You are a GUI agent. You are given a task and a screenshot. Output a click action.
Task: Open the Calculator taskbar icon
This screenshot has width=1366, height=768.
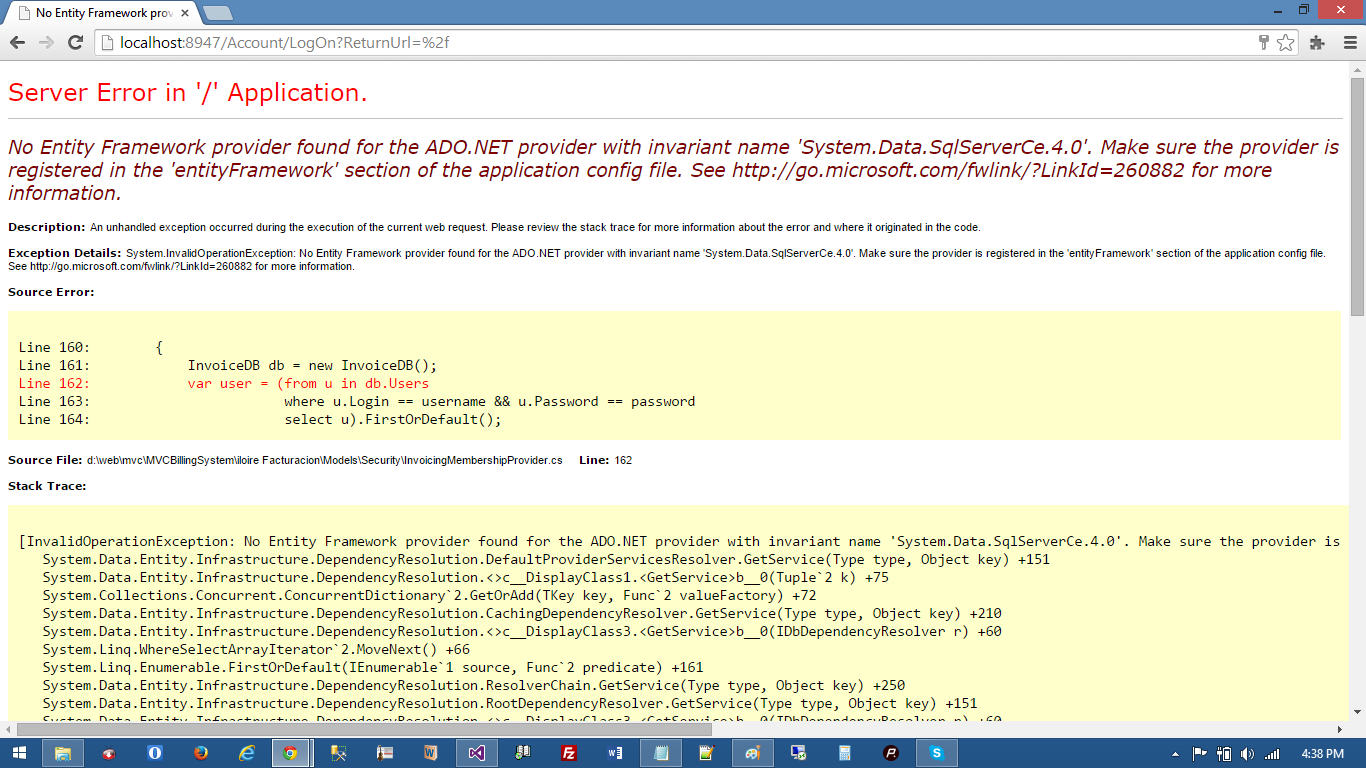845,753
